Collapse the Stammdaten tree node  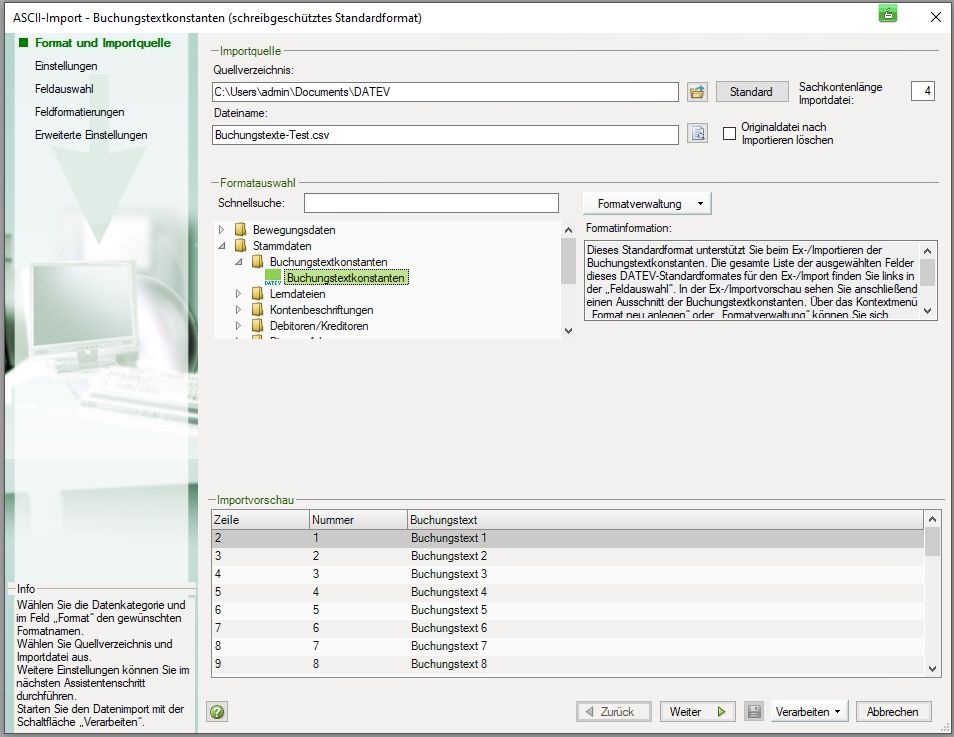click(x=221, y=246)
